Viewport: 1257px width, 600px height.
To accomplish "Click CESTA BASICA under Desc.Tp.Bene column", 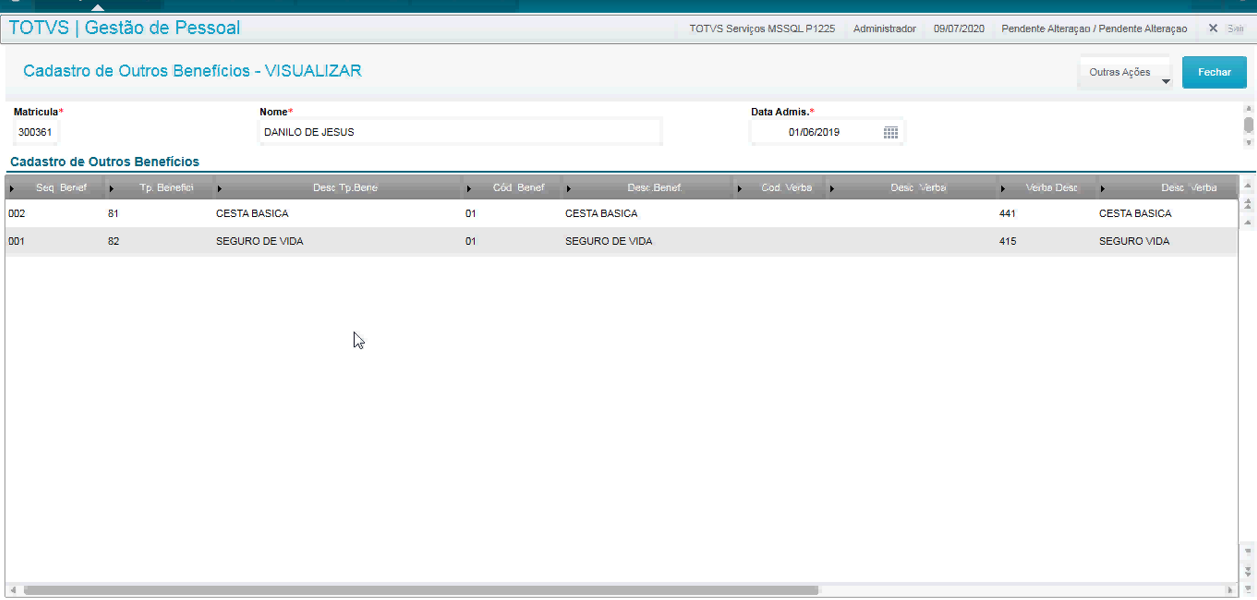I will pos(252,214).
